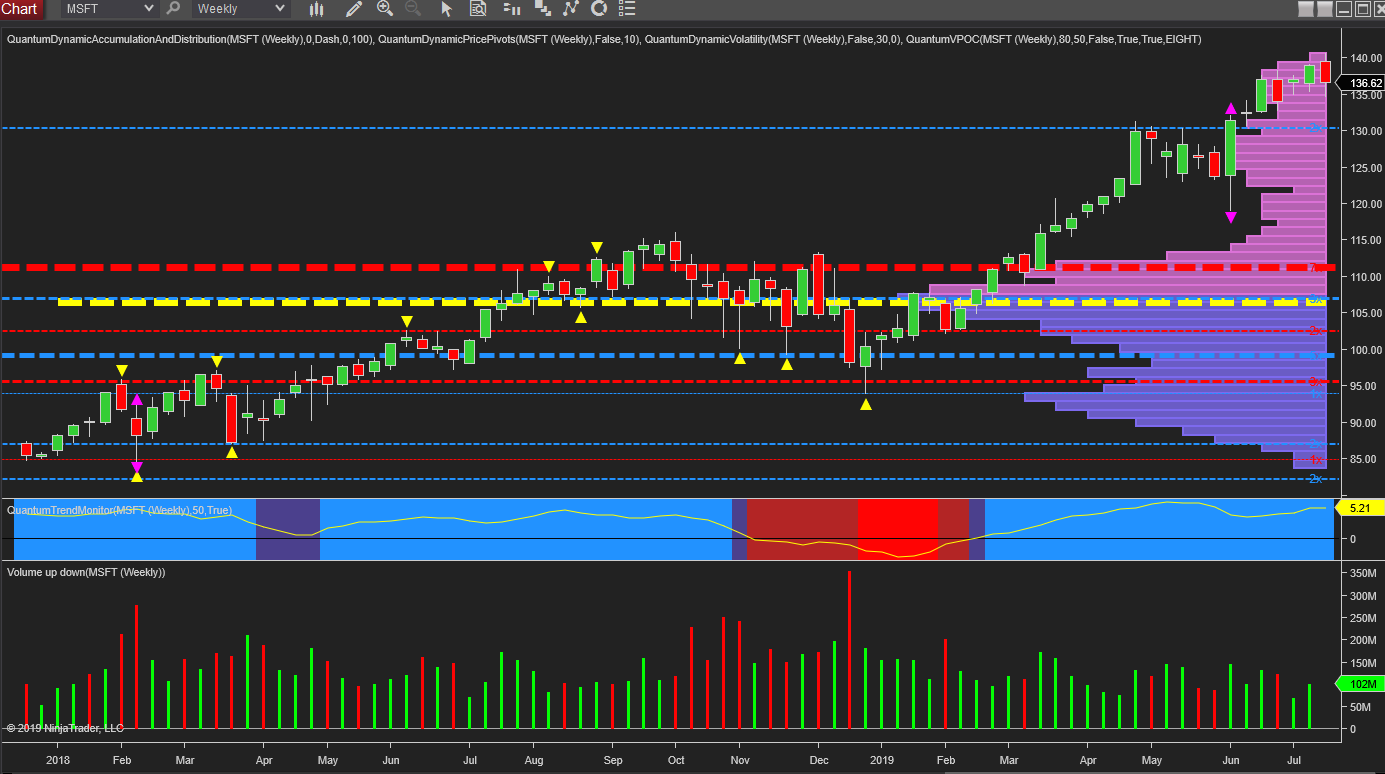Click the indicator label QuantumDynamicAccumulationAndDistribution
Viewport: 1385px width, 774px height.
[x=189, y=39]
